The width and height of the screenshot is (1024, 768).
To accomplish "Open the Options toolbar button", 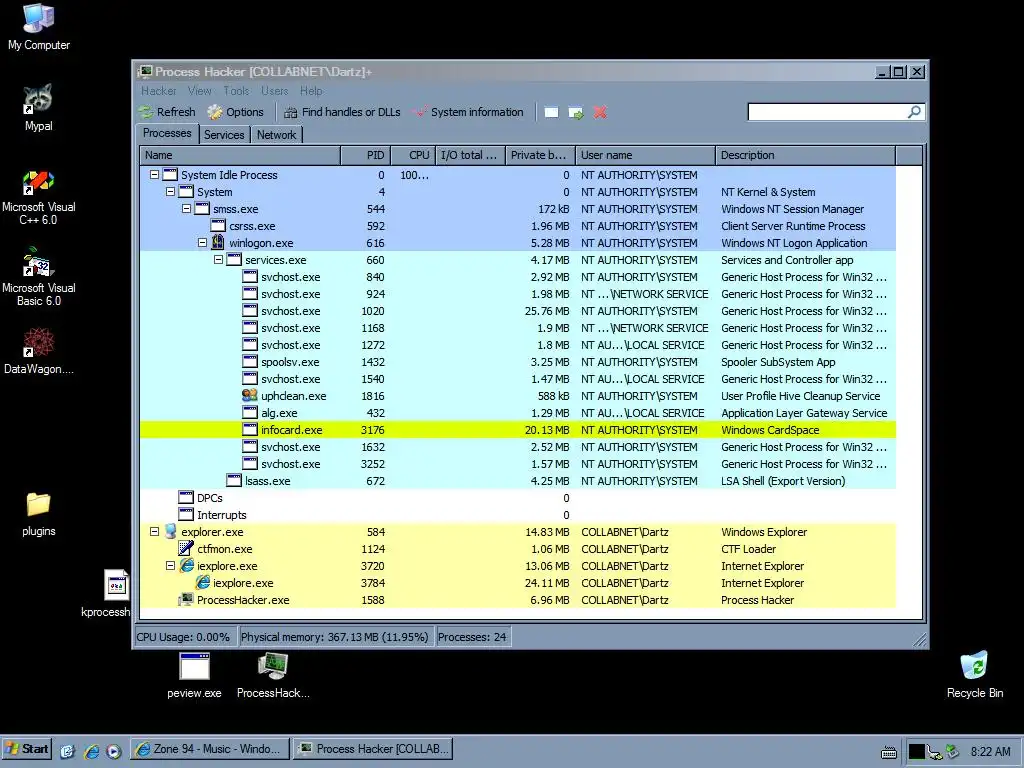I will point(236,112).
